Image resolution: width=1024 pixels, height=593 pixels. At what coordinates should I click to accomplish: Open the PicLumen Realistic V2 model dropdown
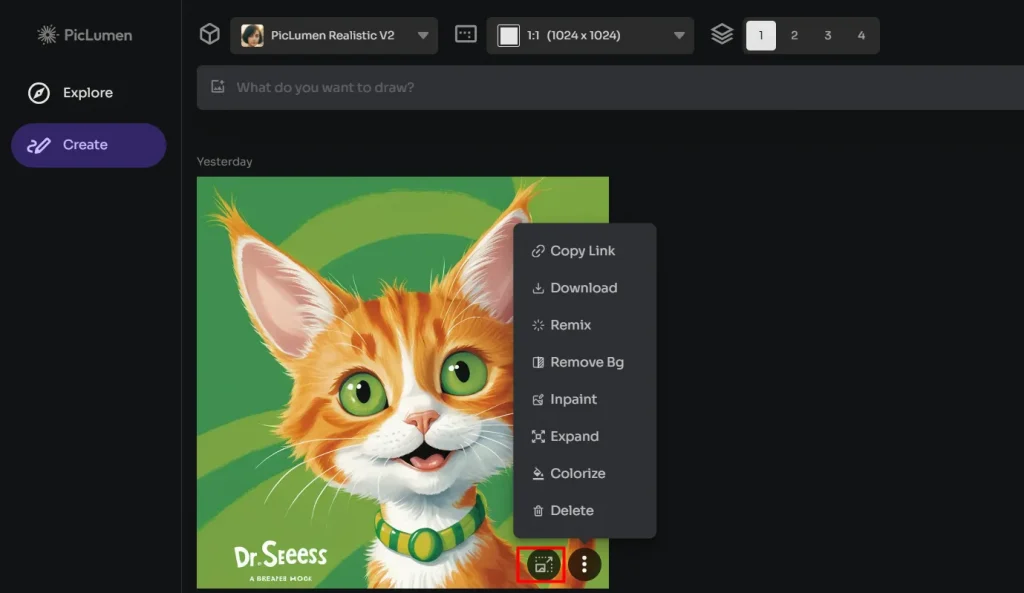tap(334, 34)
